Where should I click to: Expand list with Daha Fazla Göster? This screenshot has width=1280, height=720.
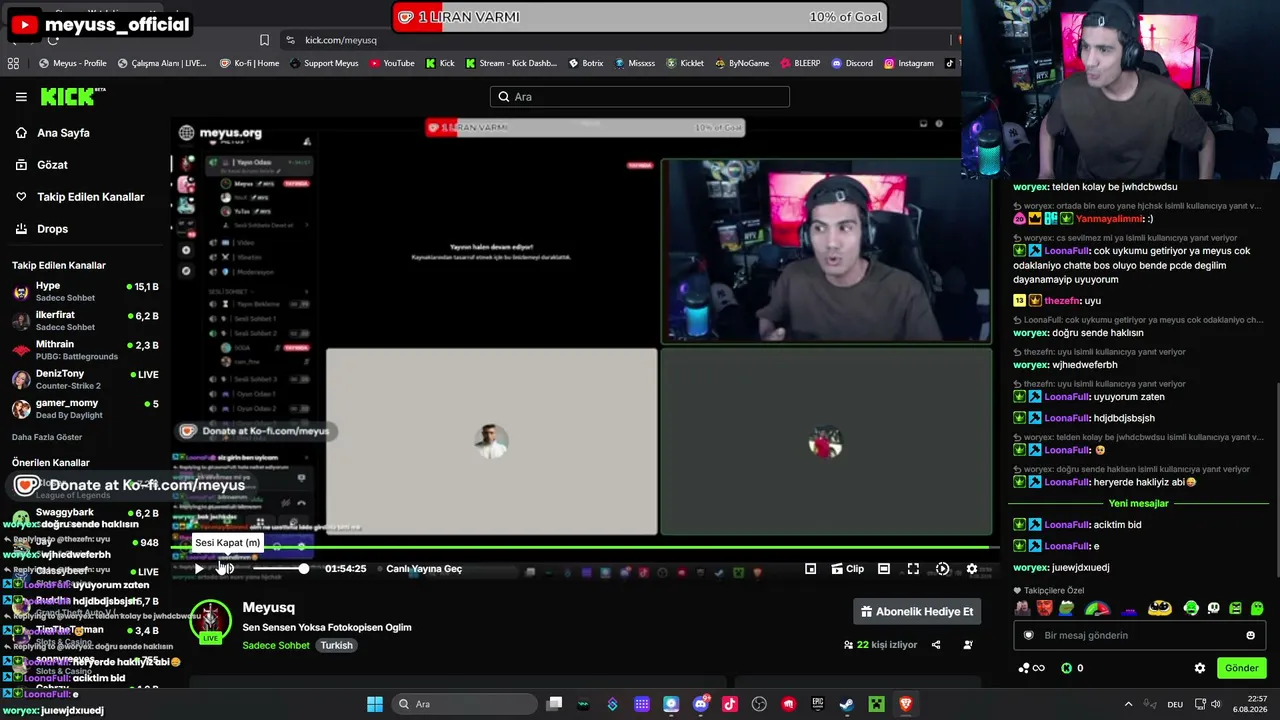point(47,437)
